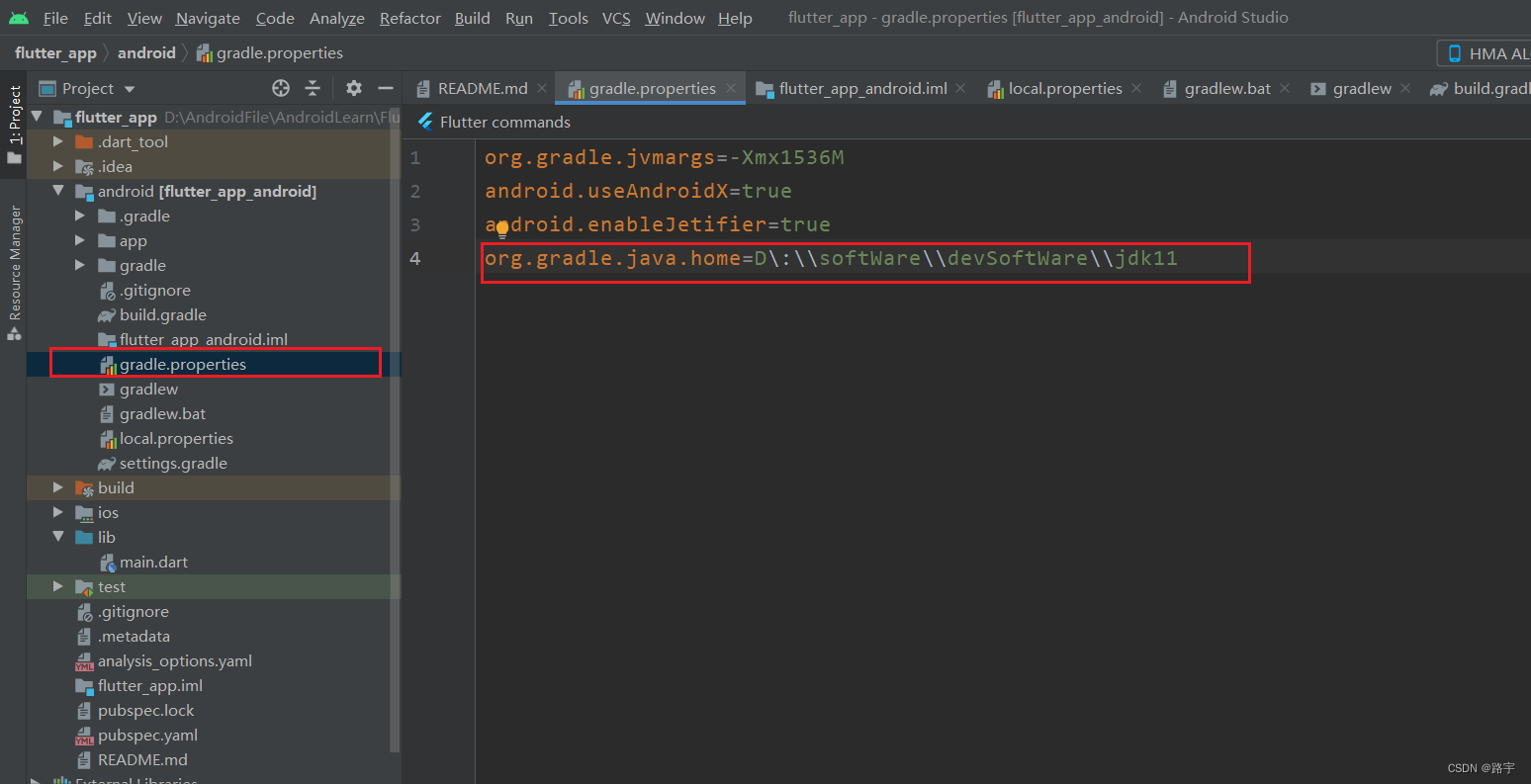The image size is (1531, 784).
Task: Open the HMA AL device selector
Action: (x=1485, y=53)
